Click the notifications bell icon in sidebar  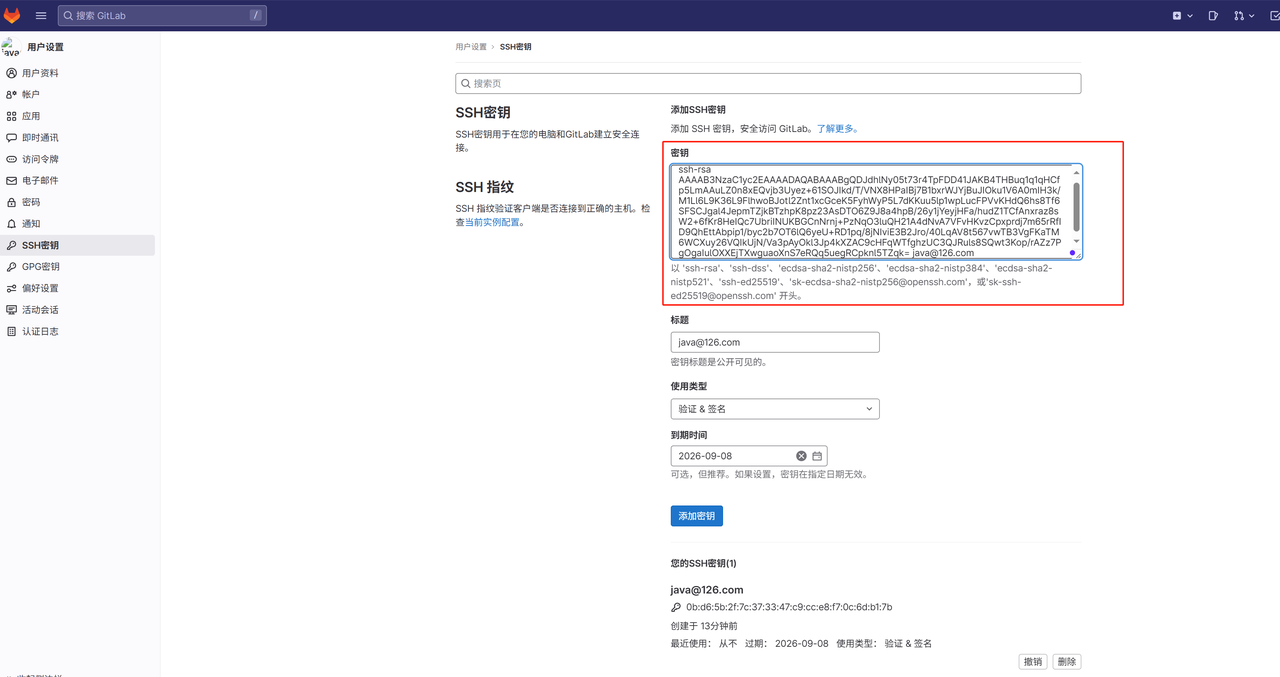[12, 224]
